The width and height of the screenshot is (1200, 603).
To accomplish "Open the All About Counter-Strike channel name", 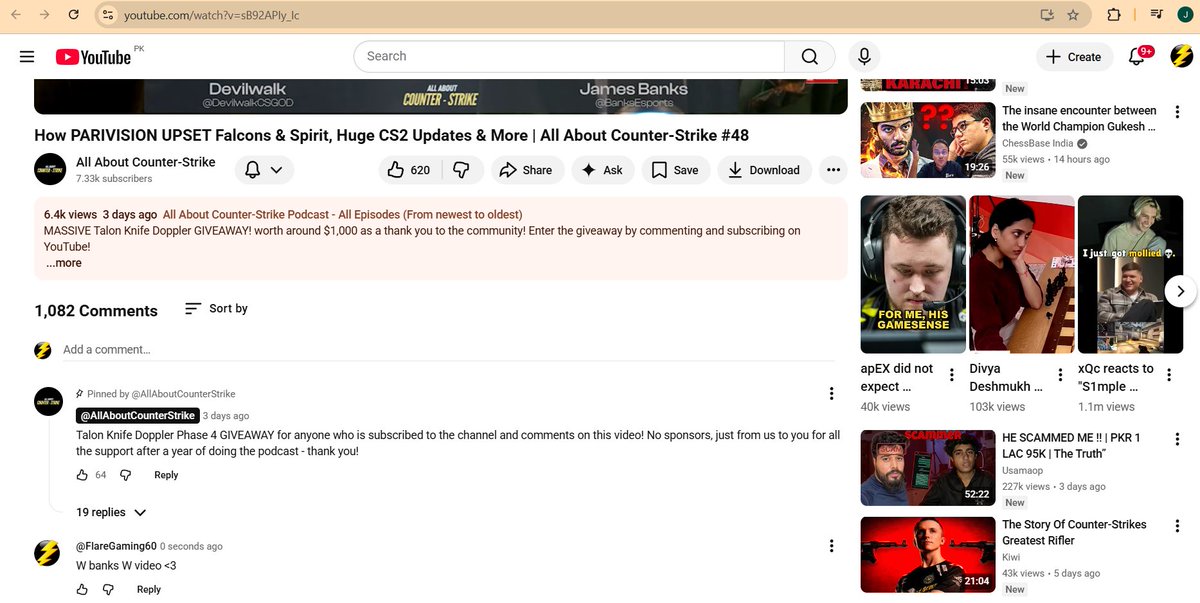I will point(145,162).
